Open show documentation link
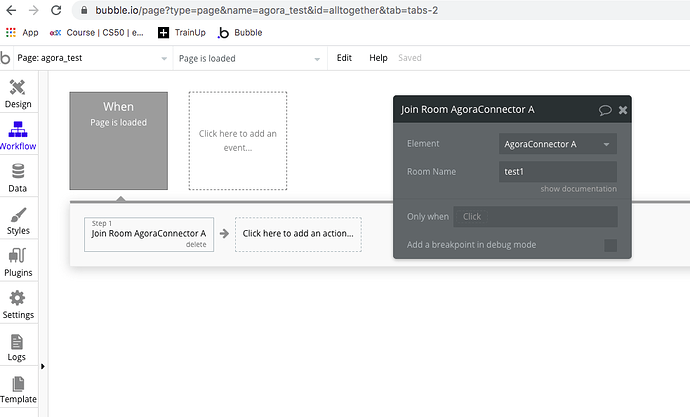The height and width of the screenshot is (417, 690). [x=578, y=189]
